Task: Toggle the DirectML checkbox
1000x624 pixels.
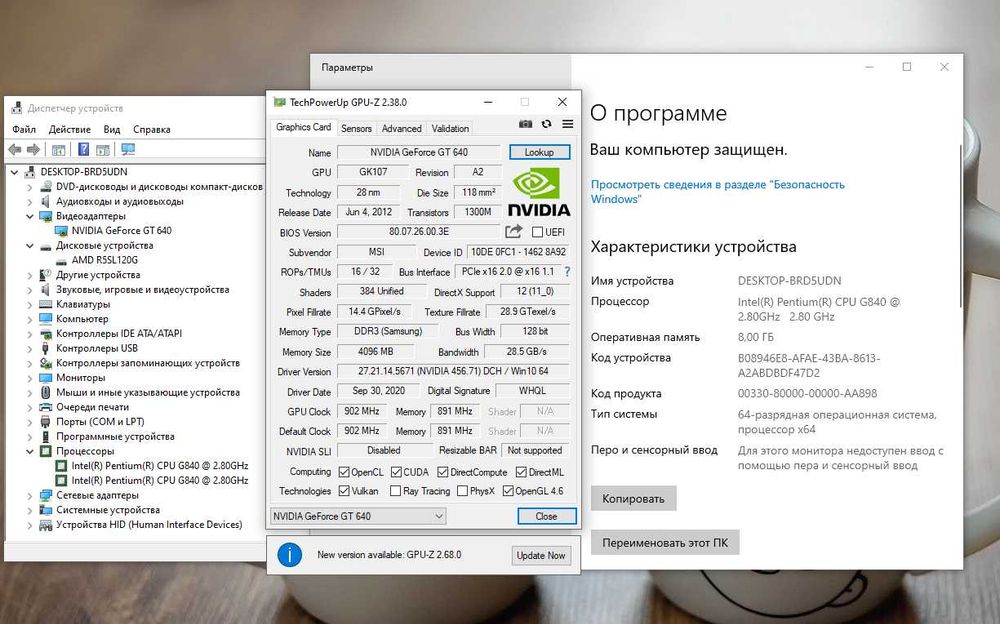Action: [x=521, y=472]
